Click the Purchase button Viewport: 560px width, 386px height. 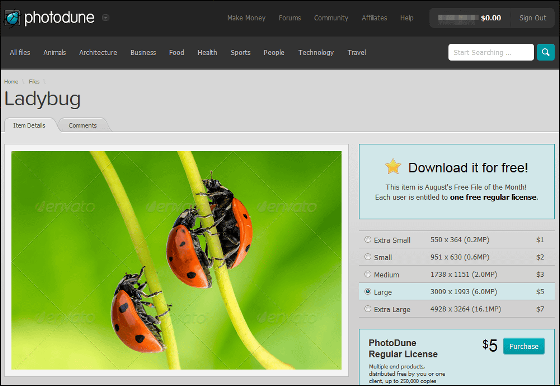(x=524, y=346)
